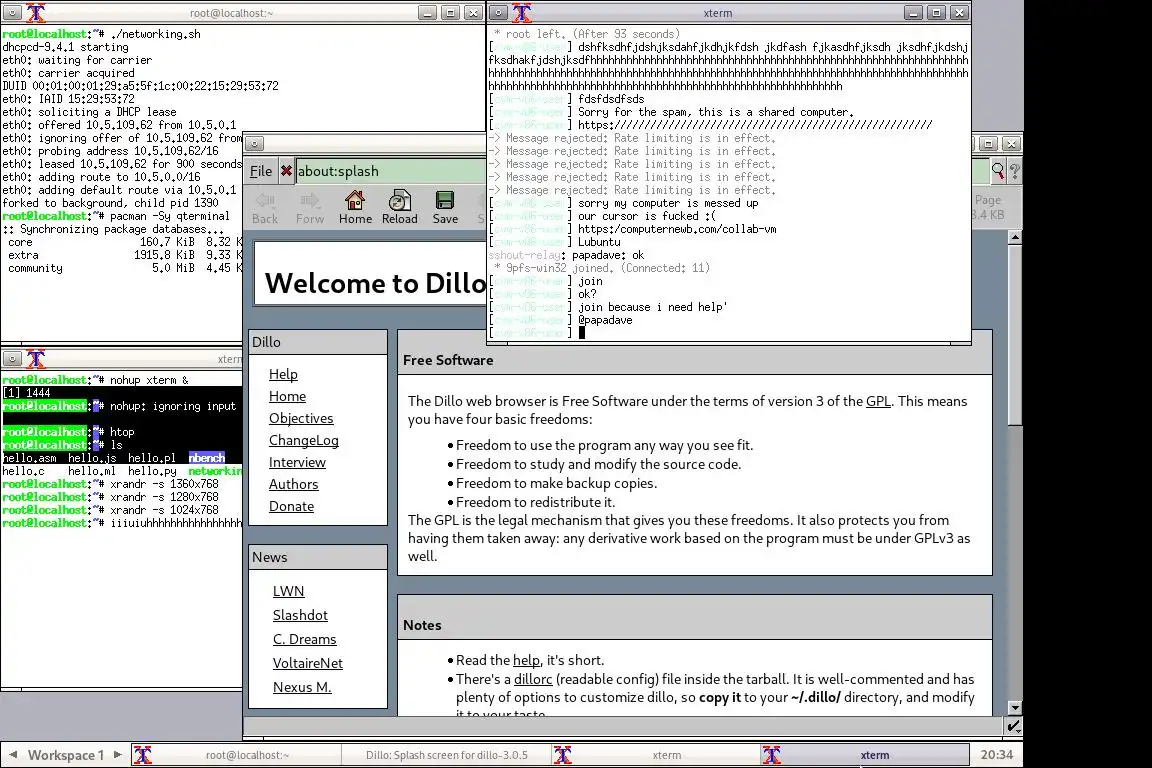
Task: Click Dillo page scrollbar up arrow
Action: click(x=1015, y=237)
